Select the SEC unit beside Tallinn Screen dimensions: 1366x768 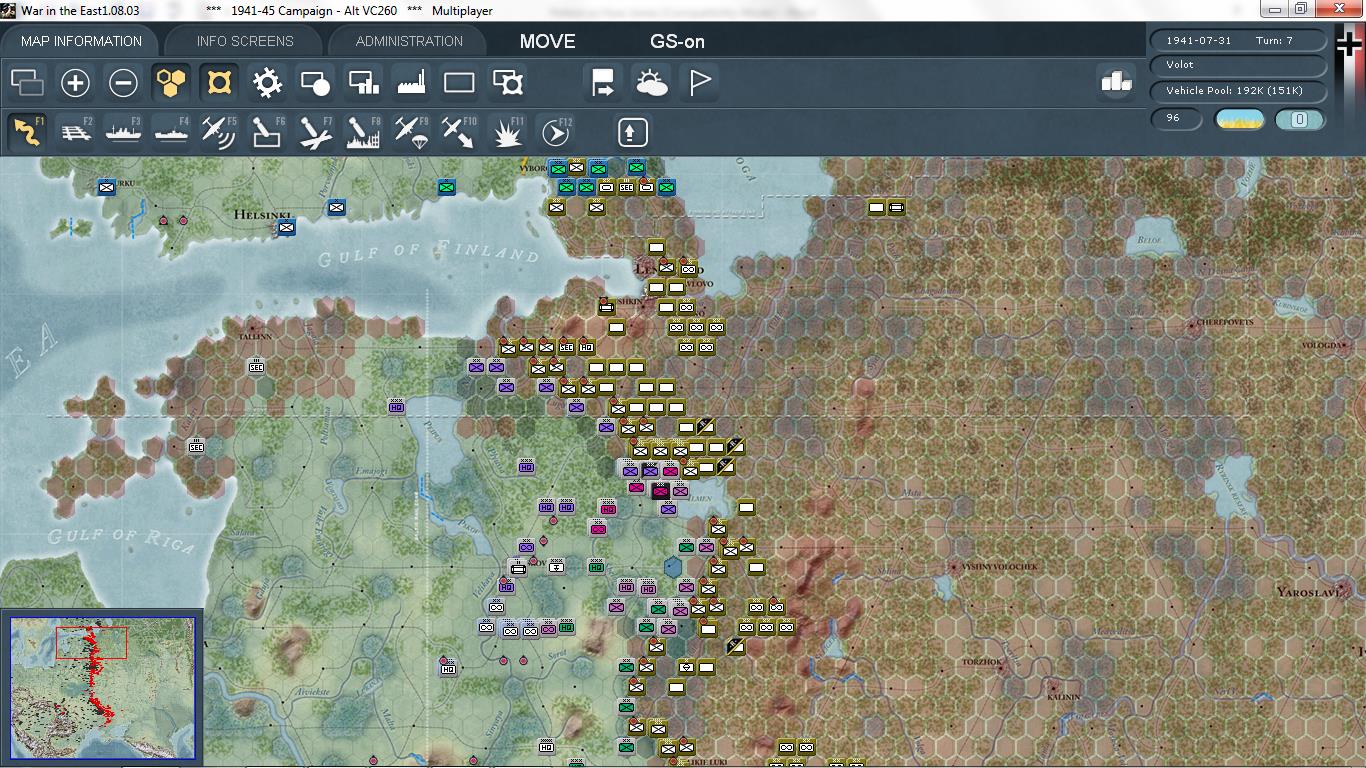[257, 366]
